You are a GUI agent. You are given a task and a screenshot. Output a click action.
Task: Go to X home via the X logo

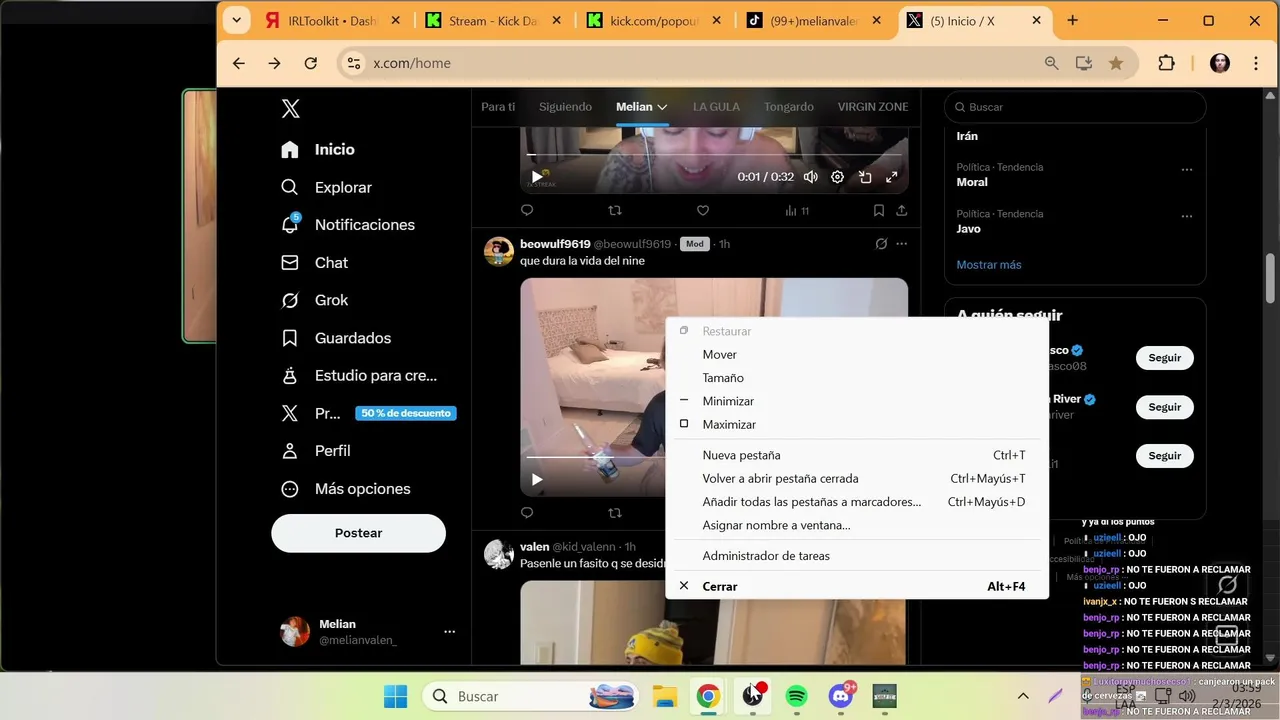290,109
